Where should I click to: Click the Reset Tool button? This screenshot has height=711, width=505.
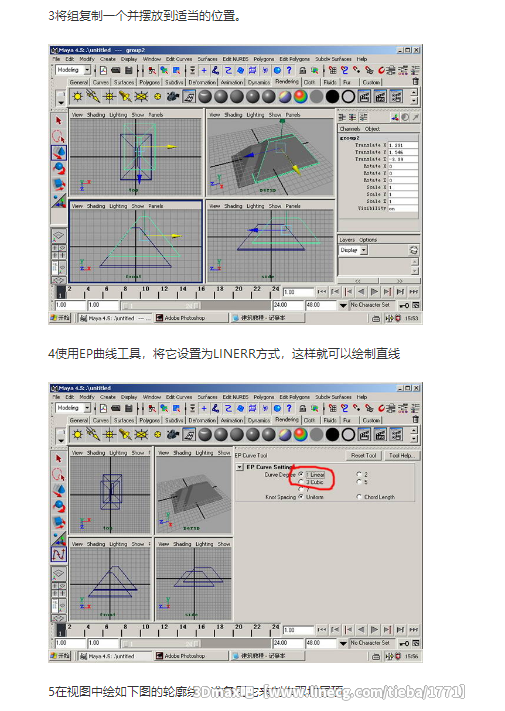click(364, 455)
